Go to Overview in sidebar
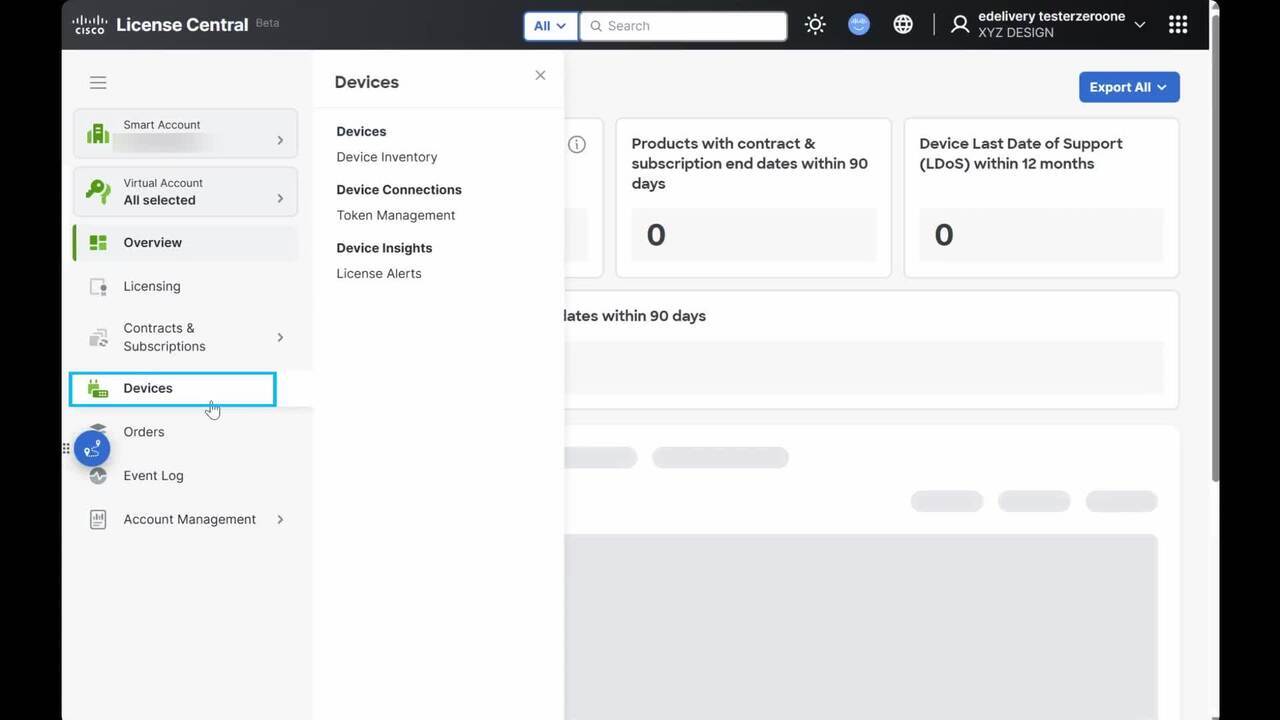This screenshot has height=720, width=1280. point(186,243)
